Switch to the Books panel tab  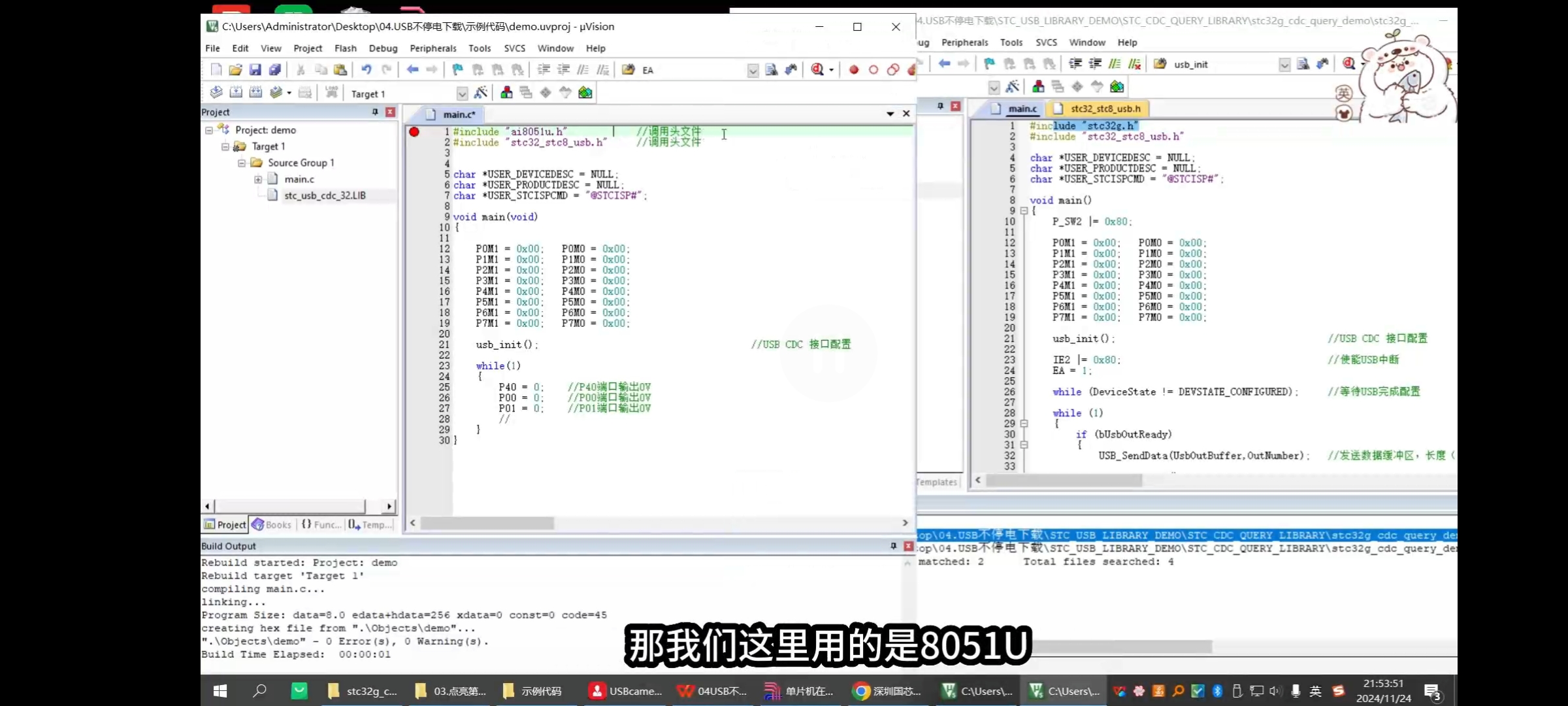coord(272,524)
